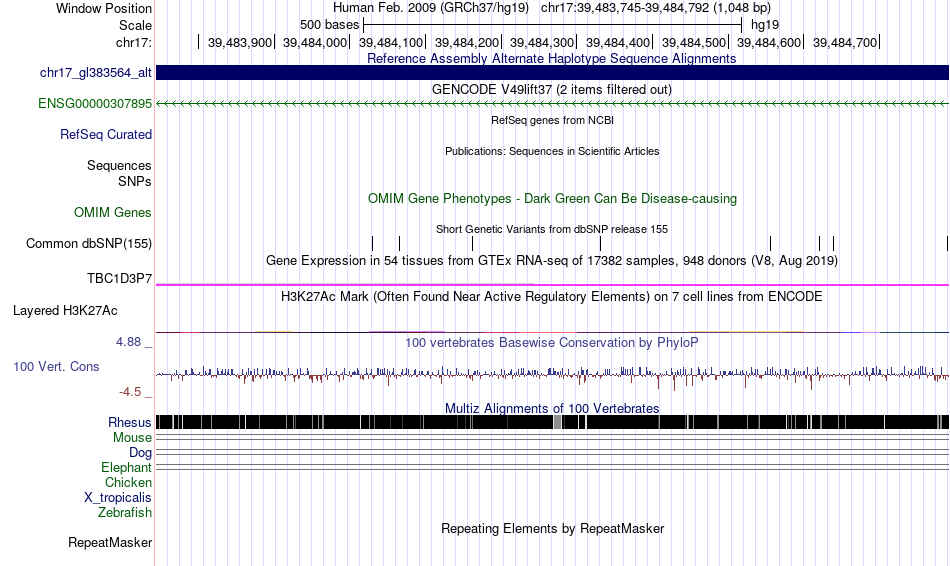
Task: Open GENCODE V49lift37 track title
Action: tap(552, 89)
